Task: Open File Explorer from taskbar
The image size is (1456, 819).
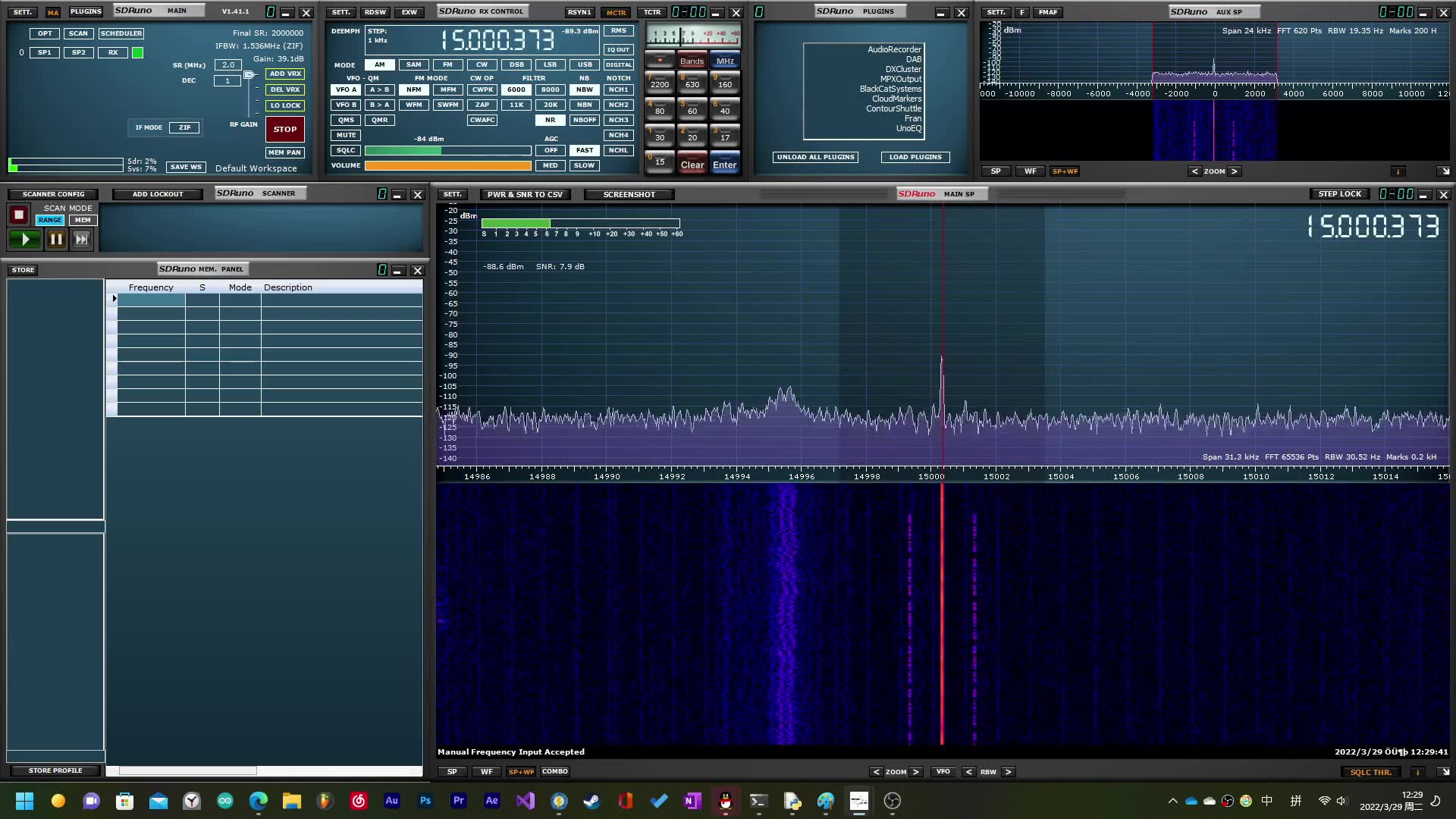Action: point(292,801)
